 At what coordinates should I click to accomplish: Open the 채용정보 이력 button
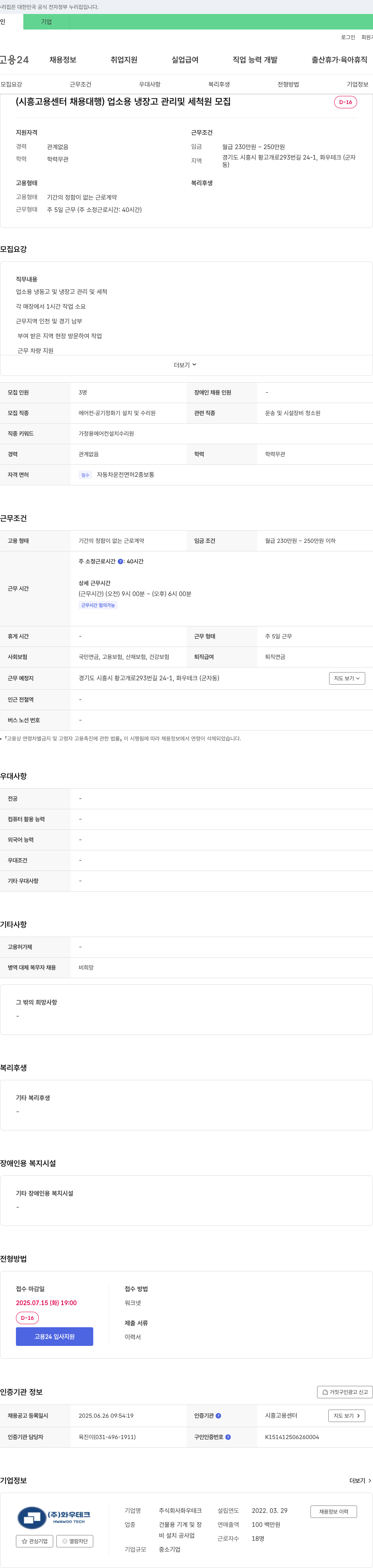tap(333, 1511)
